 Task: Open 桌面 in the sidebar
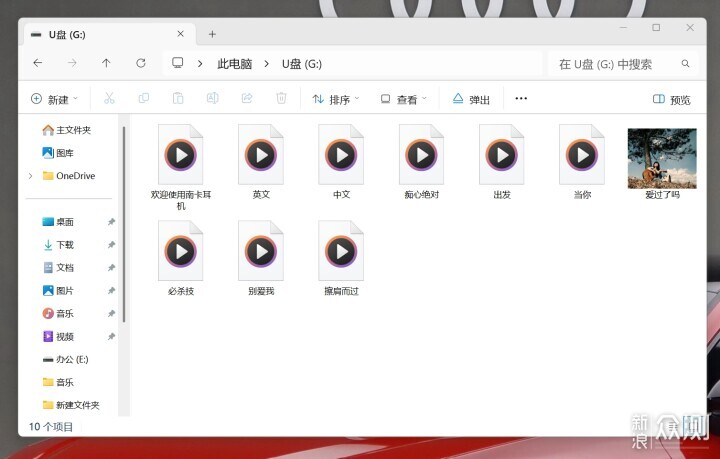pos(58,222)
